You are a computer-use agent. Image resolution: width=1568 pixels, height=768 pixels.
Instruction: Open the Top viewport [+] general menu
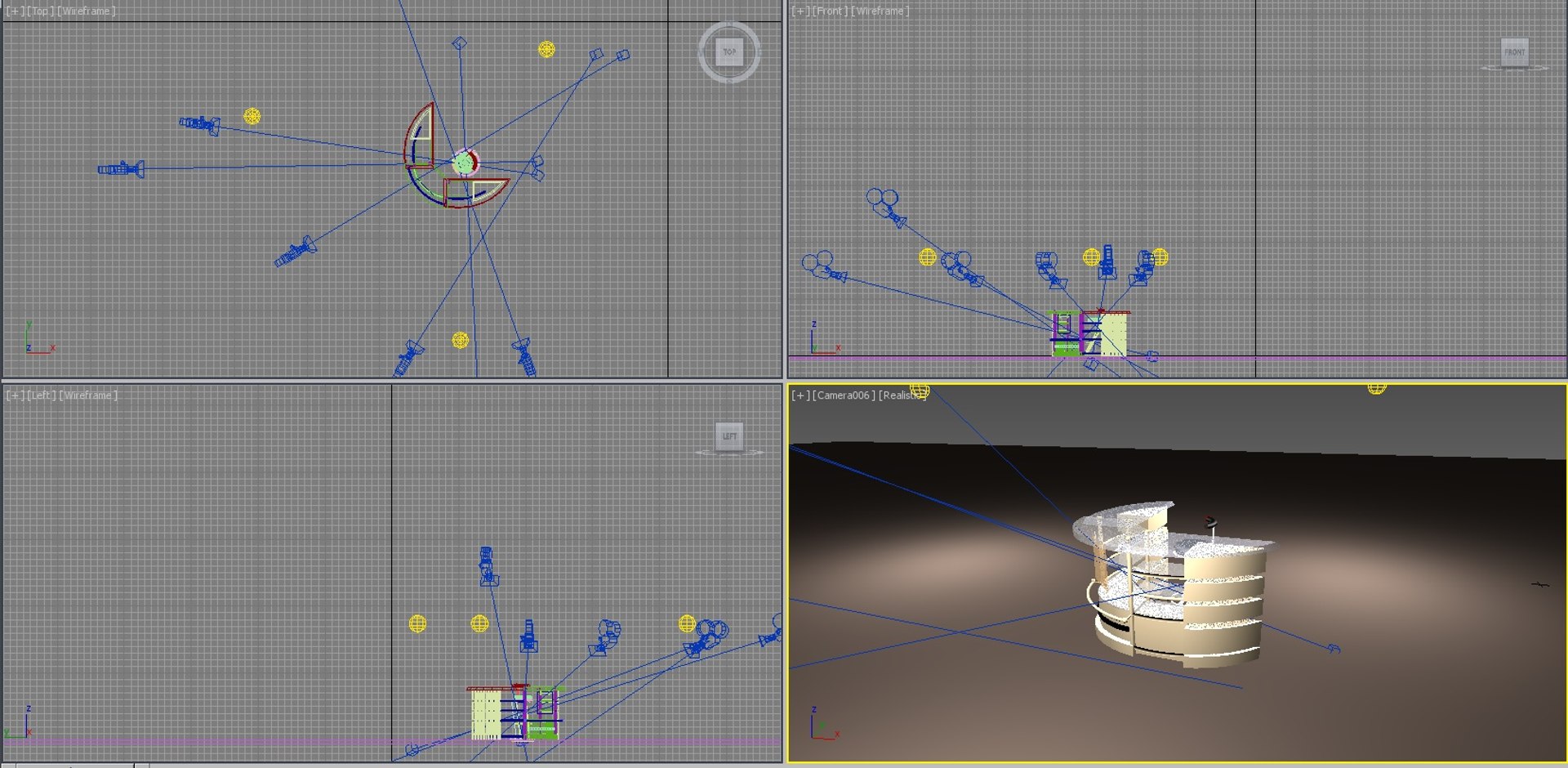point(15,11)
